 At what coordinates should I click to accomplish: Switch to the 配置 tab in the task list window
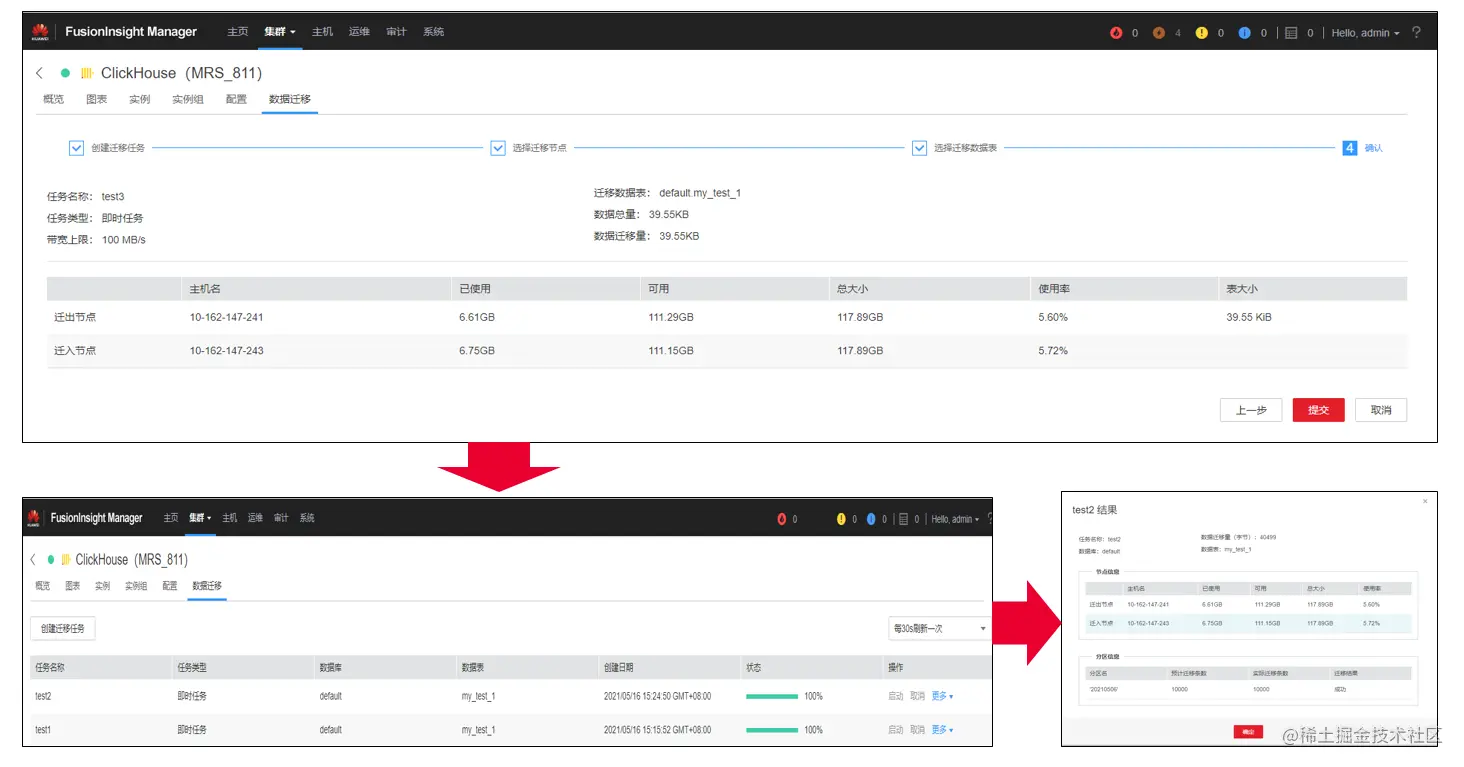pos(170,586)
